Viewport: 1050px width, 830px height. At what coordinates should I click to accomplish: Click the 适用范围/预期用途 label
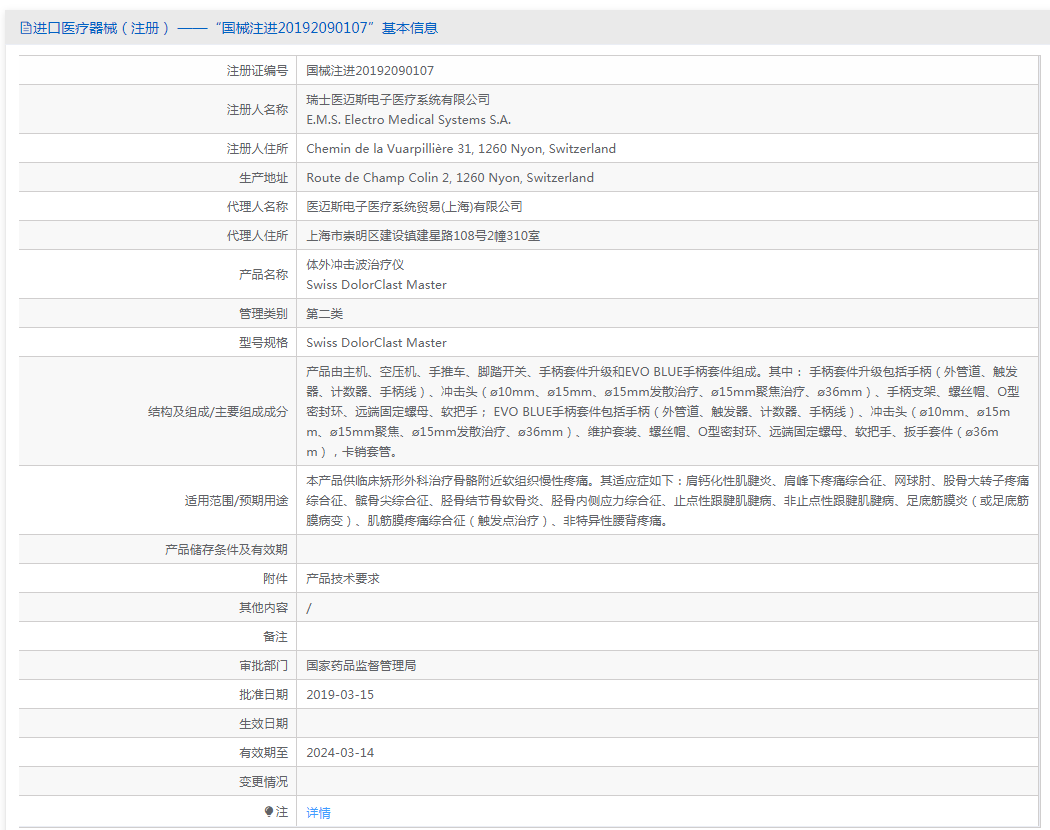click(236, 501)
